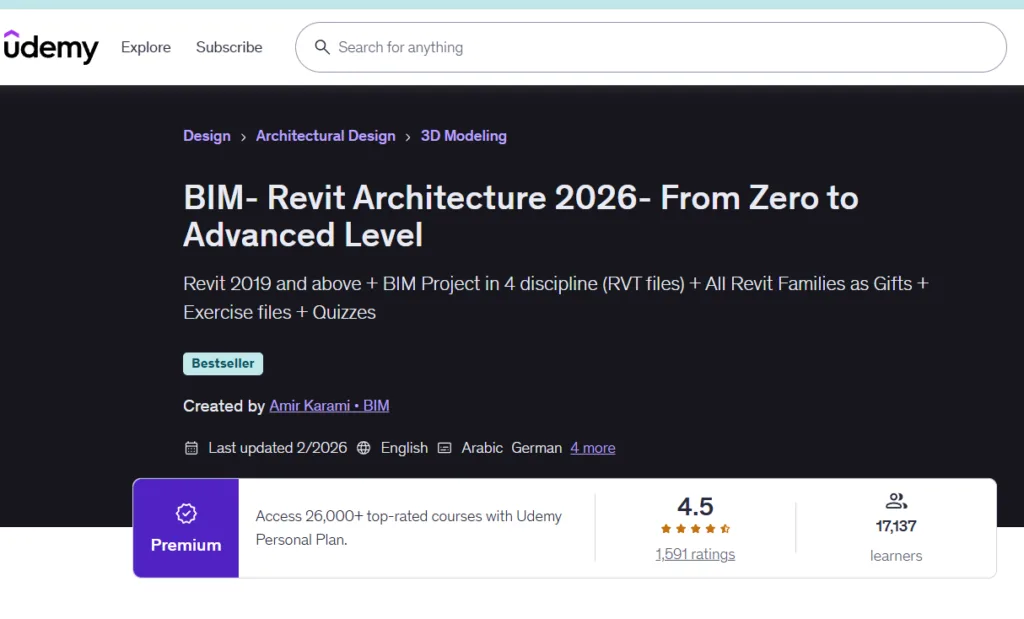Click the 4.5 rating value
1024x619 pixels.
[694, 507]
